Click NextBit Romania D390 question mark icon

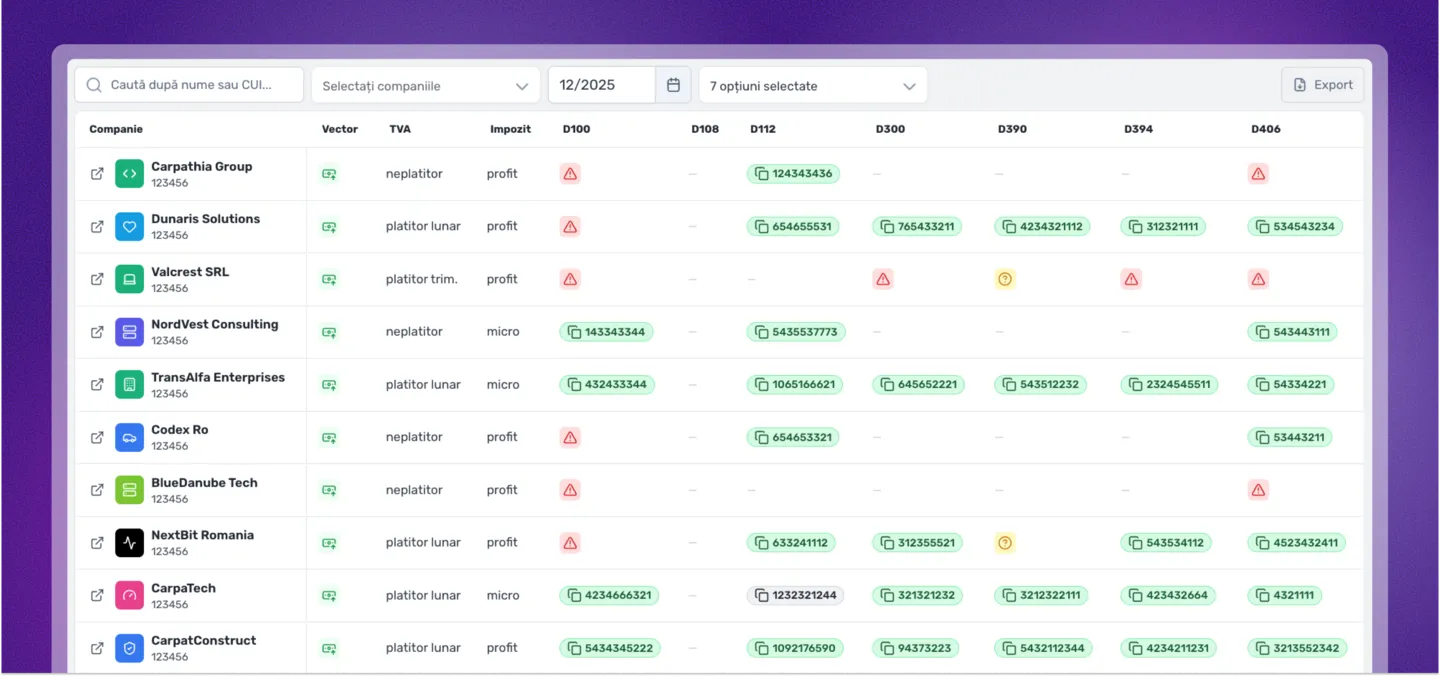1005,543
